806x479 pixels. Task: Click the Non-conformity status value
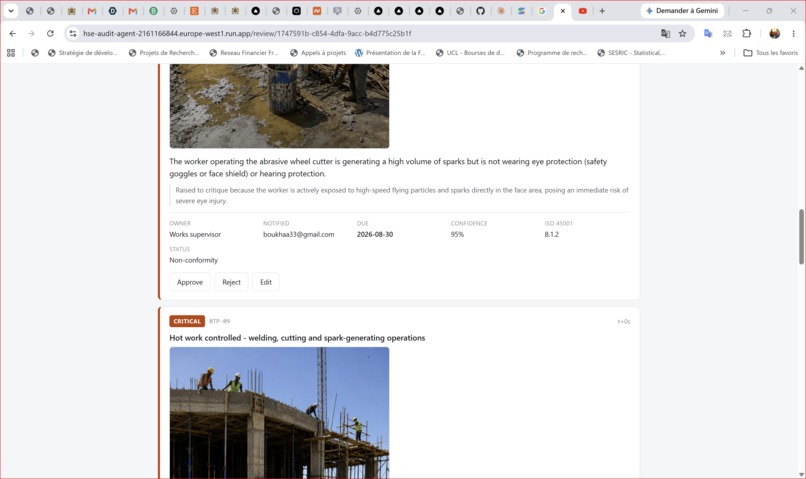193,260
